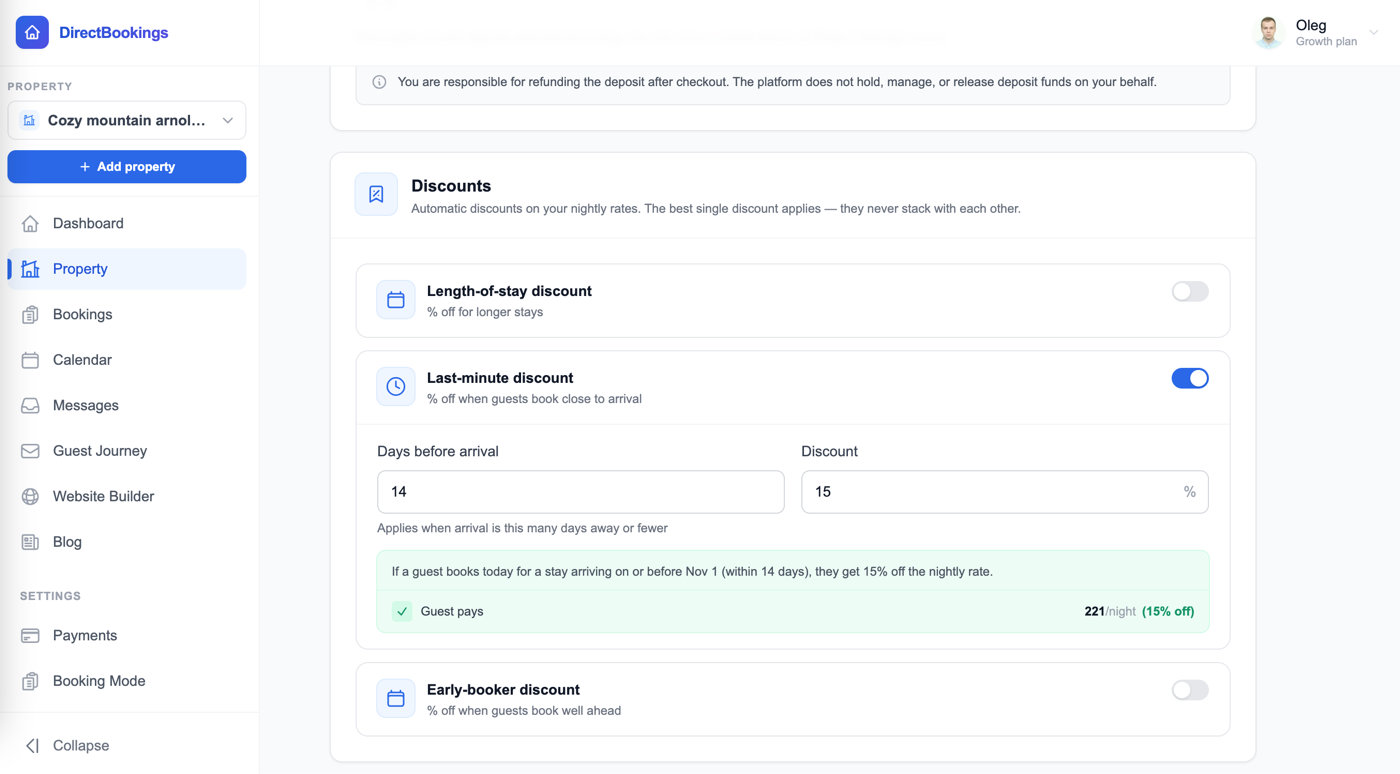The image size is (1400, 774).
Task: Expand the Oleg account menu chevron
Action: [1374, 33]
